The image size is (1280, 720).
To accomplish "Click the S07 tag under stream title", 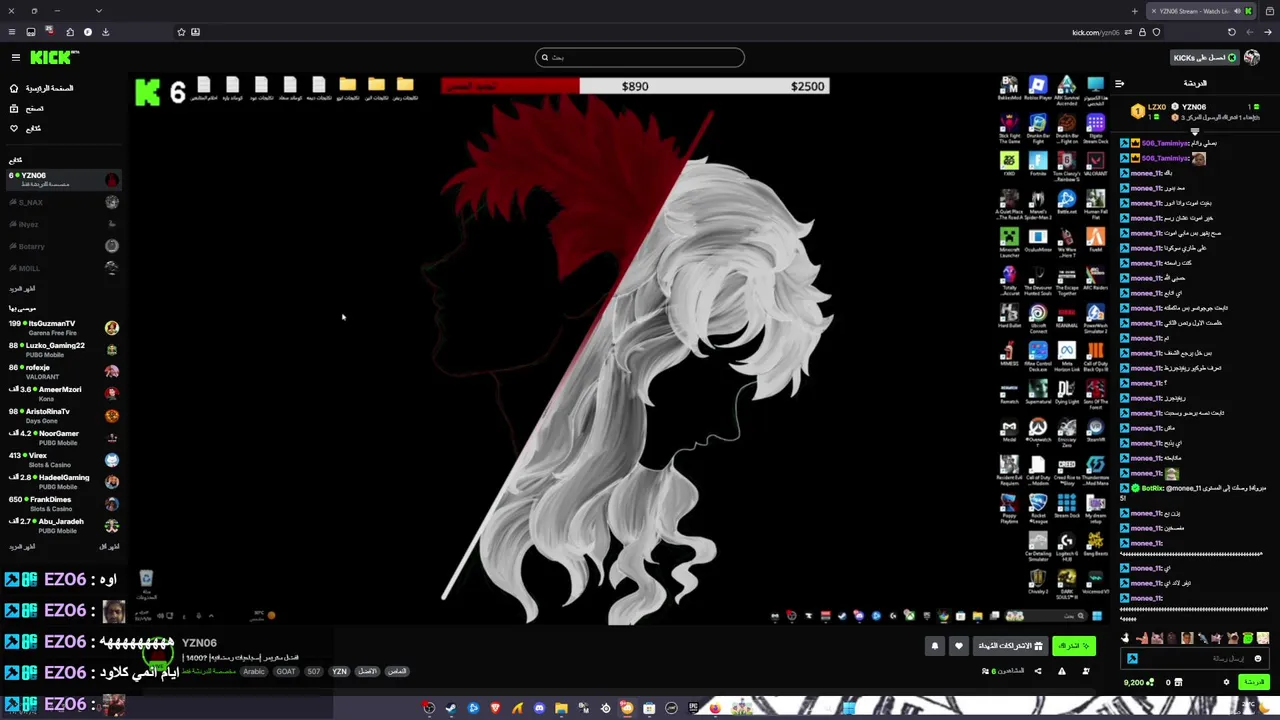I will (314, 672).
